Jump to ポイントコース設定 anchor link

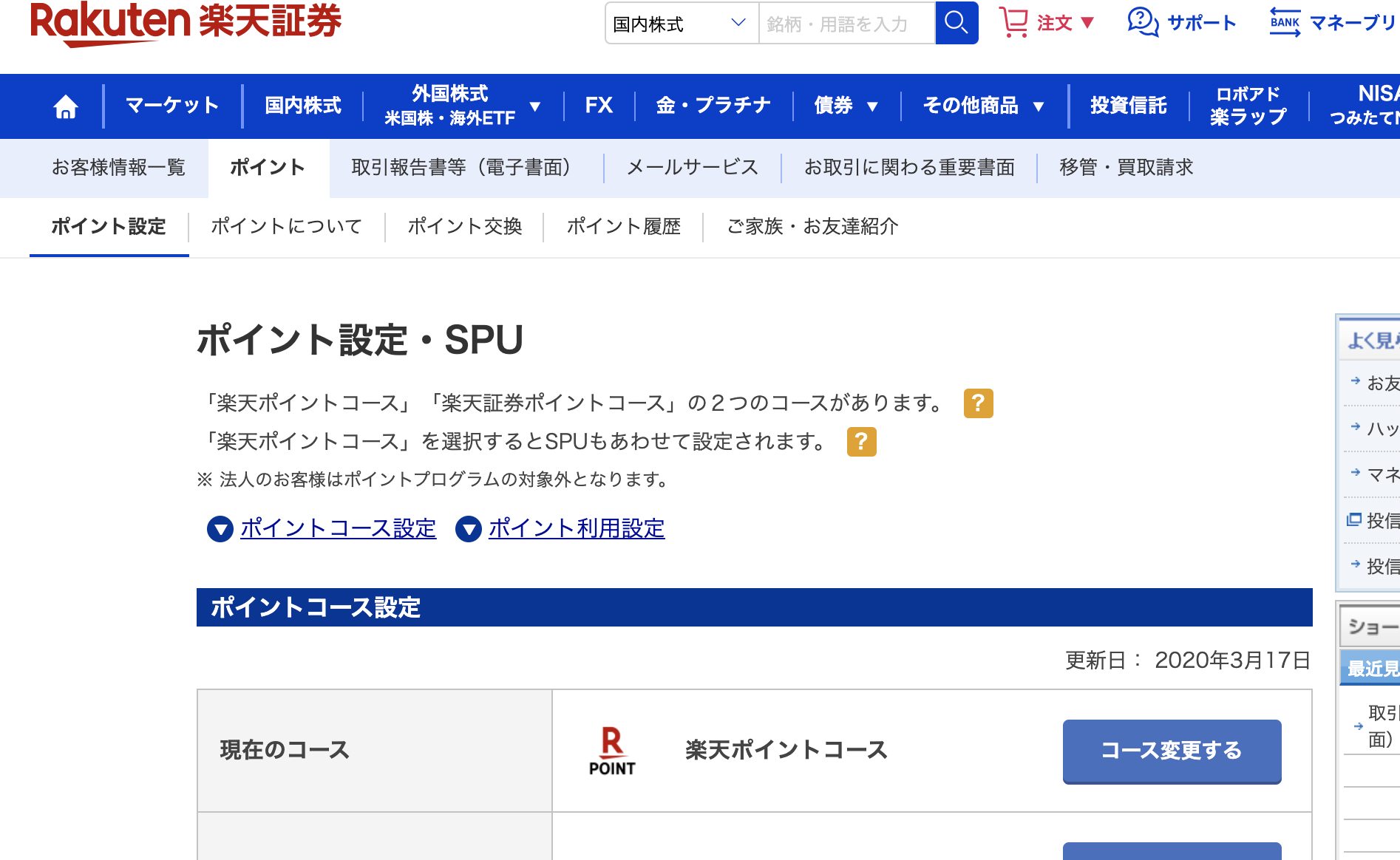pyautogui.click(x=338, y=528)
